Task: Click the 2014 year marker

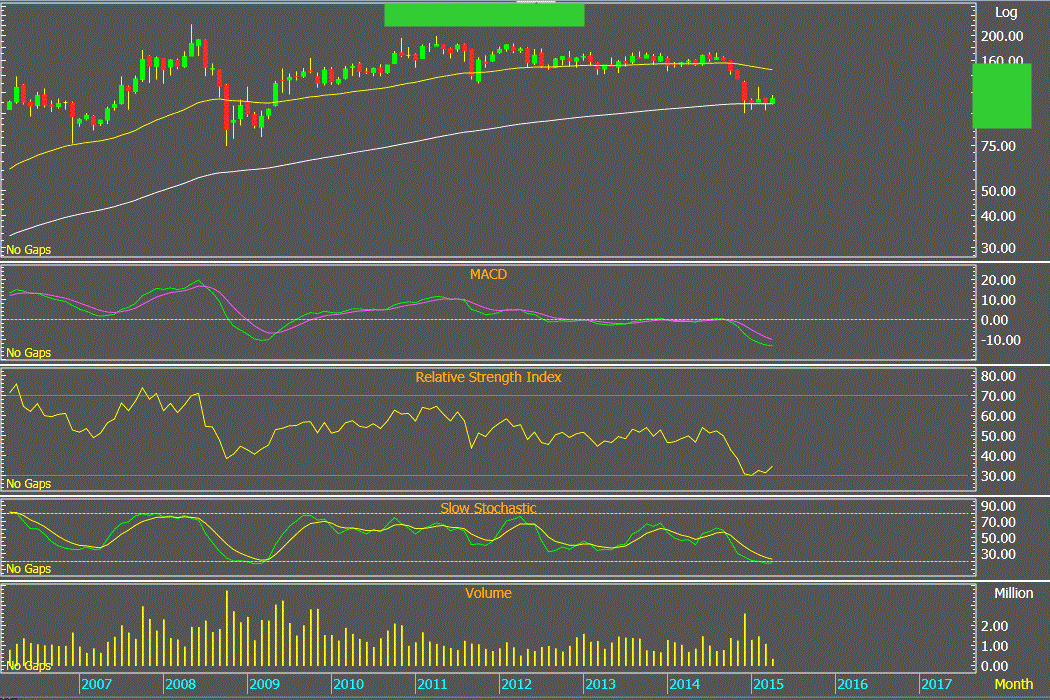Action: coord(685,684)
